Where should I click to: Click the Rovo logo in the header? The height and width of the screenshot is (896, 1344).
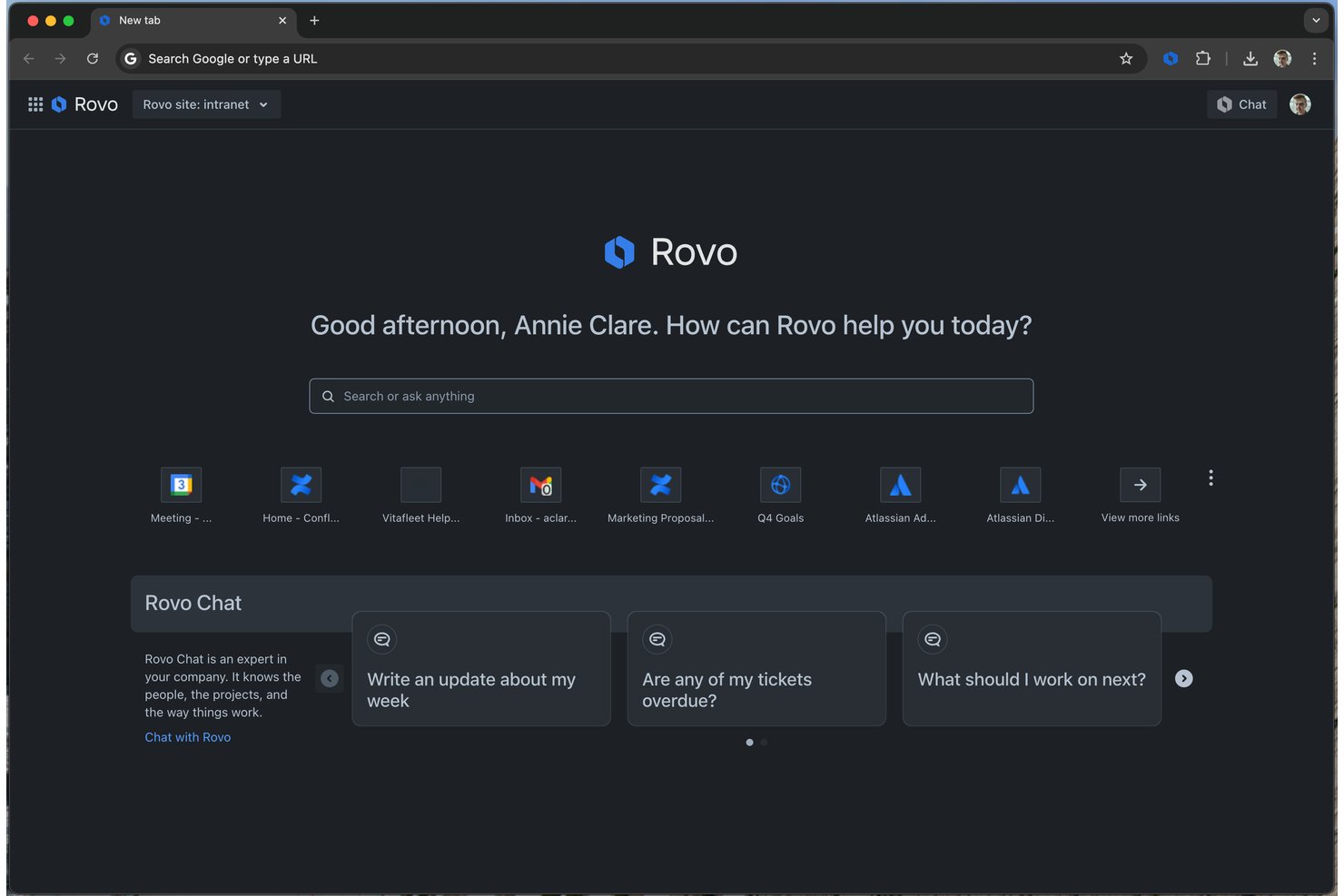pos(84,104)
